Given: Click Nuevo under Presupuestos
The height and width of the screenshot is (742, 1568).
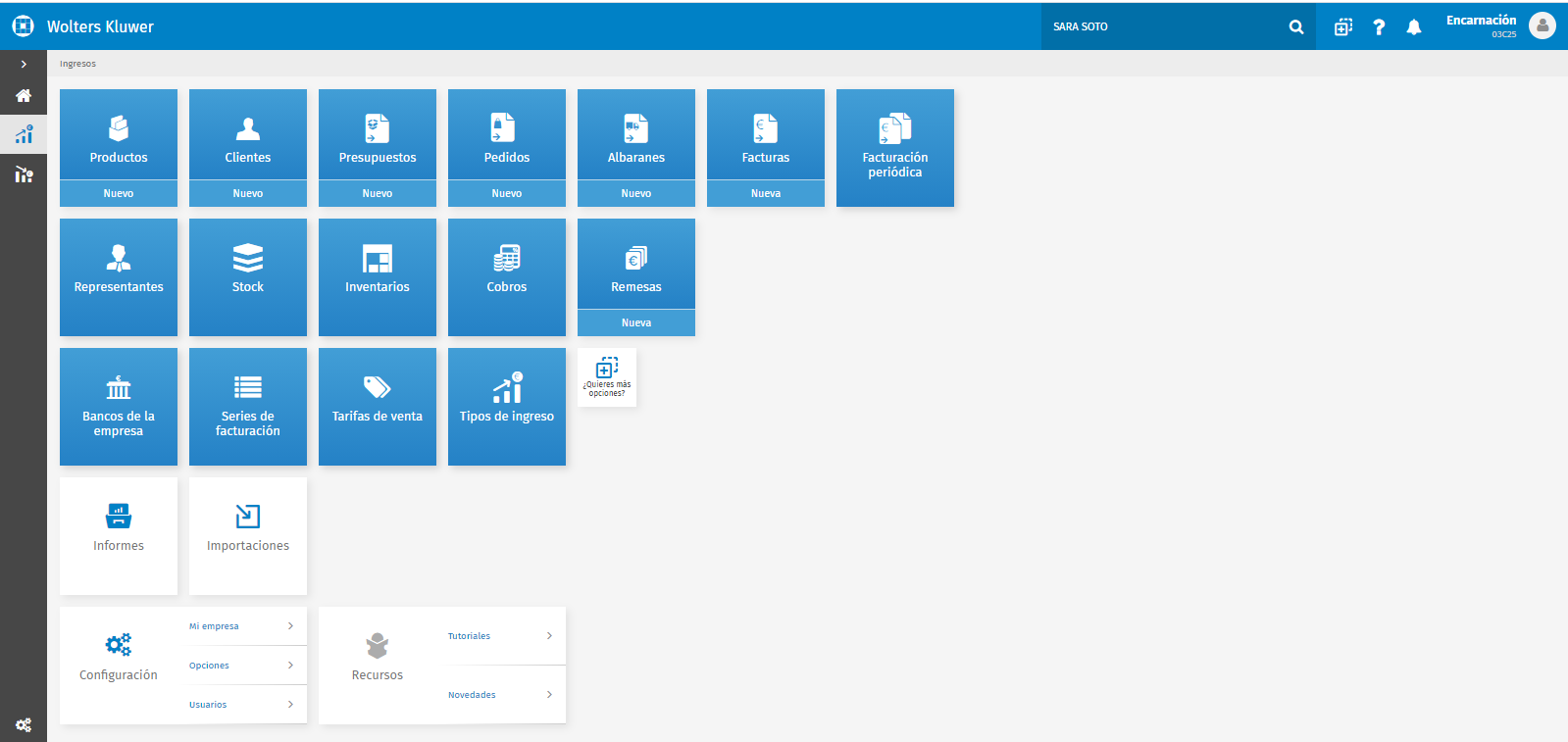Looking at the screenshot, I should click(x=377, y=193).
